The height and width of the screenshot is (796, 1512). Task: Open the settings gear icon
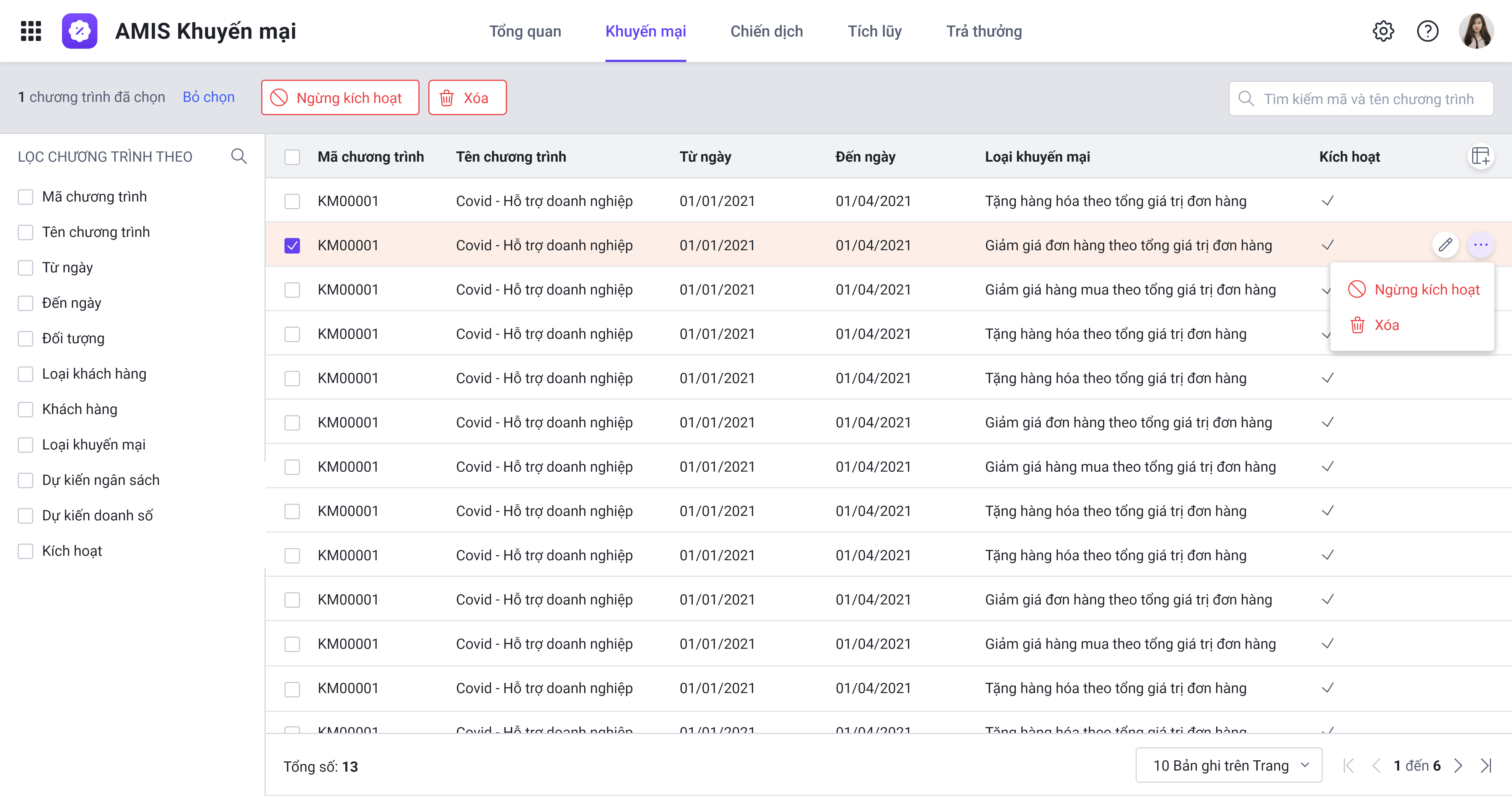pyautogui.click(x=1383, y=31)
